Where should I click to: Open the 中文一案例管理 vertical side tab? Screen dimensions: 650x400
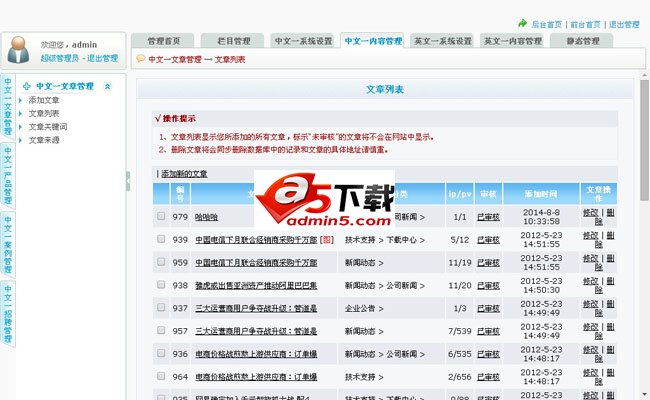point(8,245)
